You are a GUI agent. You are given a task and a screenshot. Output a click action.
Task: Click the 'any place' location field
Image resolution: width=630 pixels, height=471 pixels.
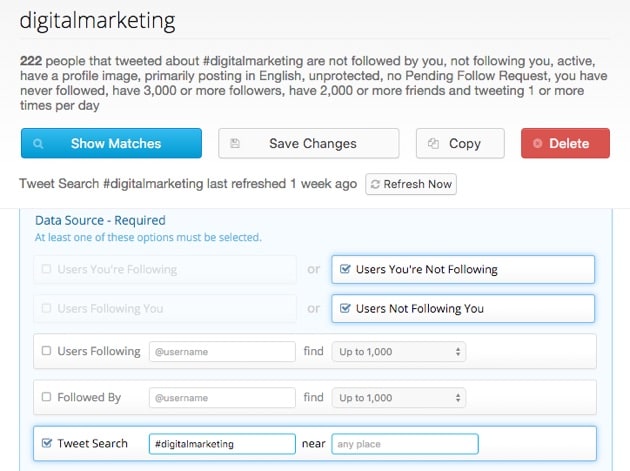tap(405, 444)
